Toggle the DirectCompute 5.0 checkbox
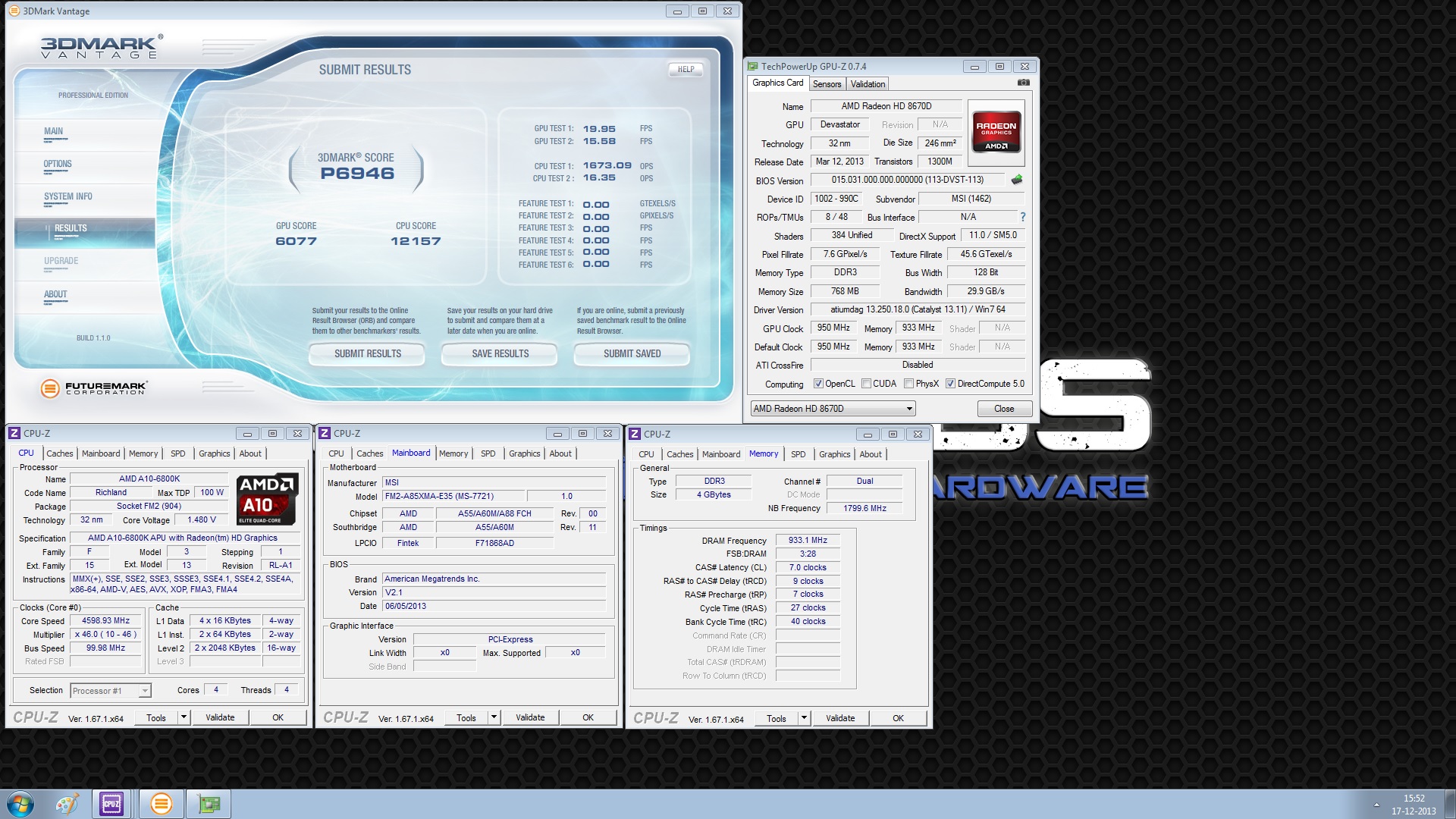The height and width of the screenshot is (819, 1456). pos(950,384)
